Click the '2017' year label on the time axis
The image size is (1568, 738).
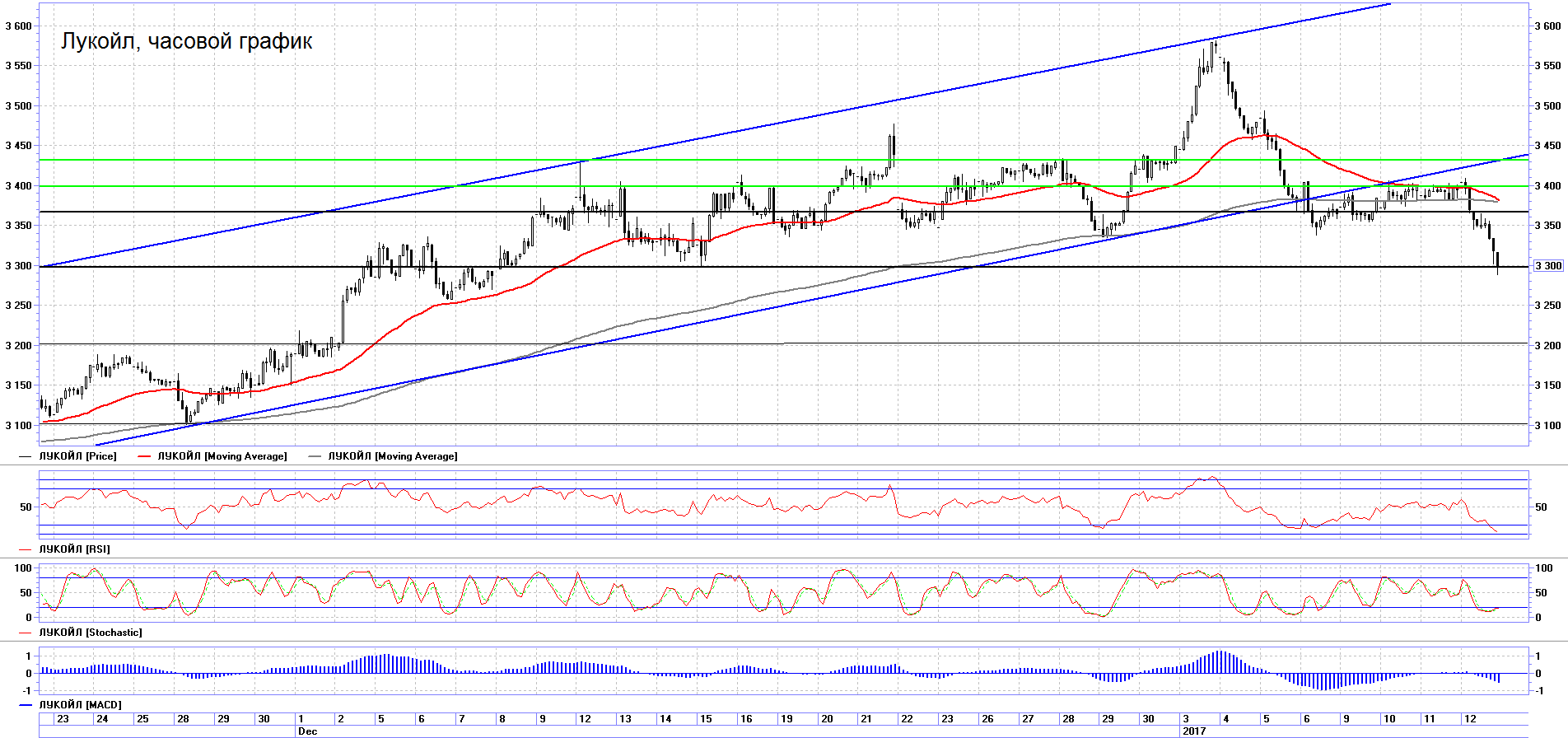1194,731
